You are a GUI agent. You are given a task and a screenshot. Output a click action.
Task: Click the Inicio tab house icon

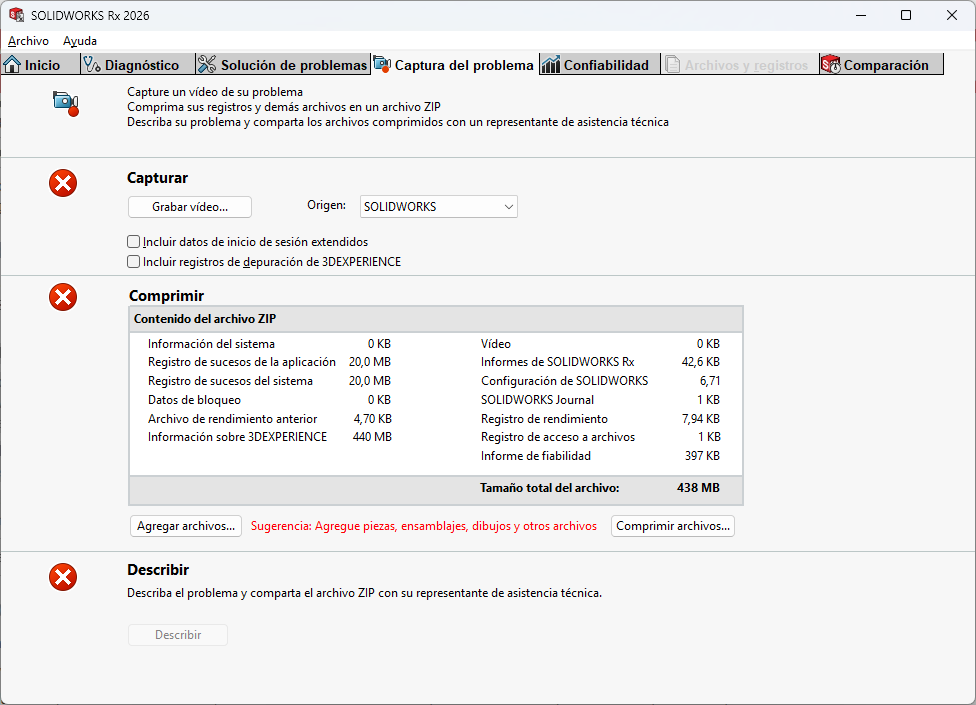pyautogui.click(x=12, y=65)
